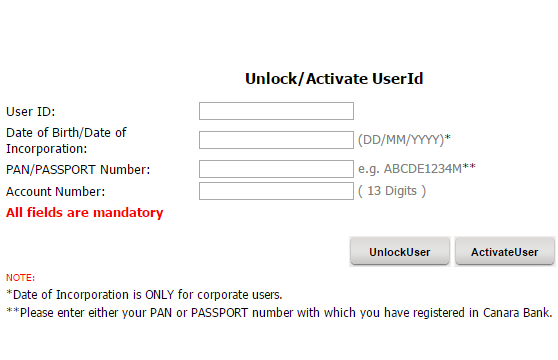This screenshot has width=558, height=360.
Task: Click the Date of Incorporation corporate users note
Action: (x=144, y=295)
